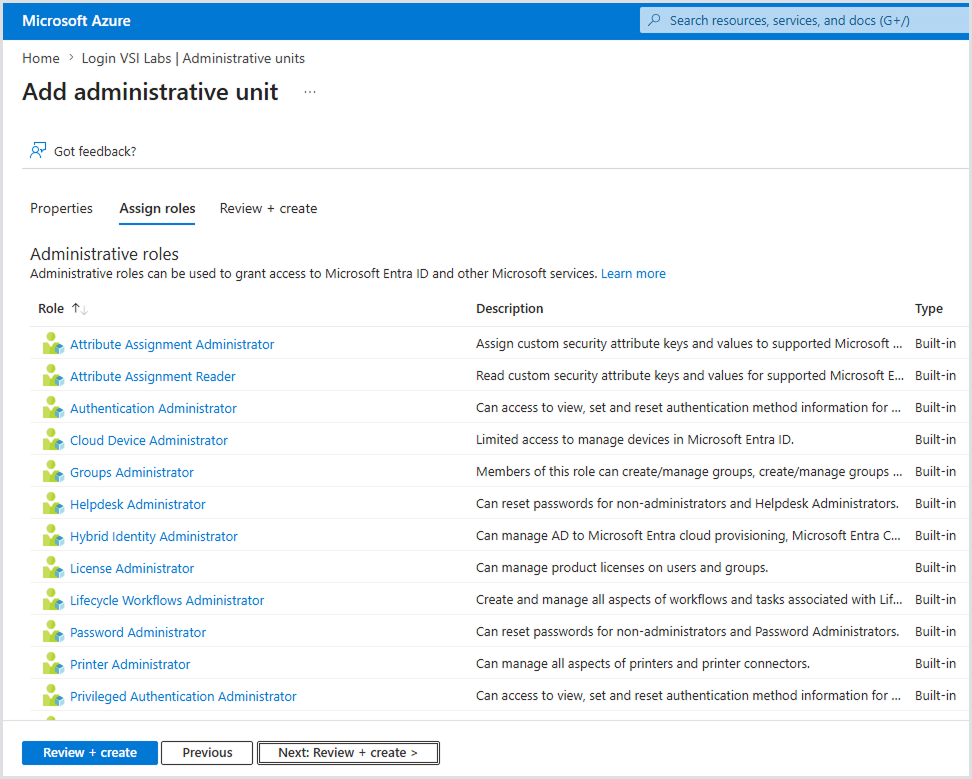Click Helpdesk Administrator description text

[687, 504]
